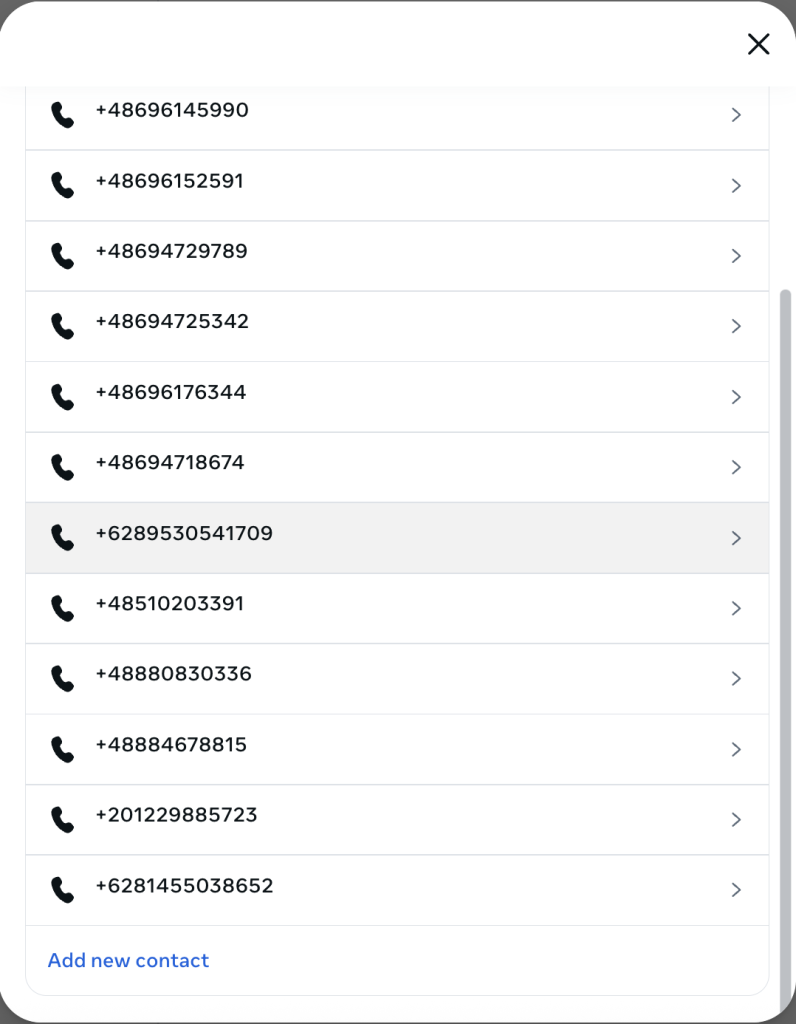The image size is (796, 1024).
Task: Close the contacts dialog with the X
Action: point(758,44)
